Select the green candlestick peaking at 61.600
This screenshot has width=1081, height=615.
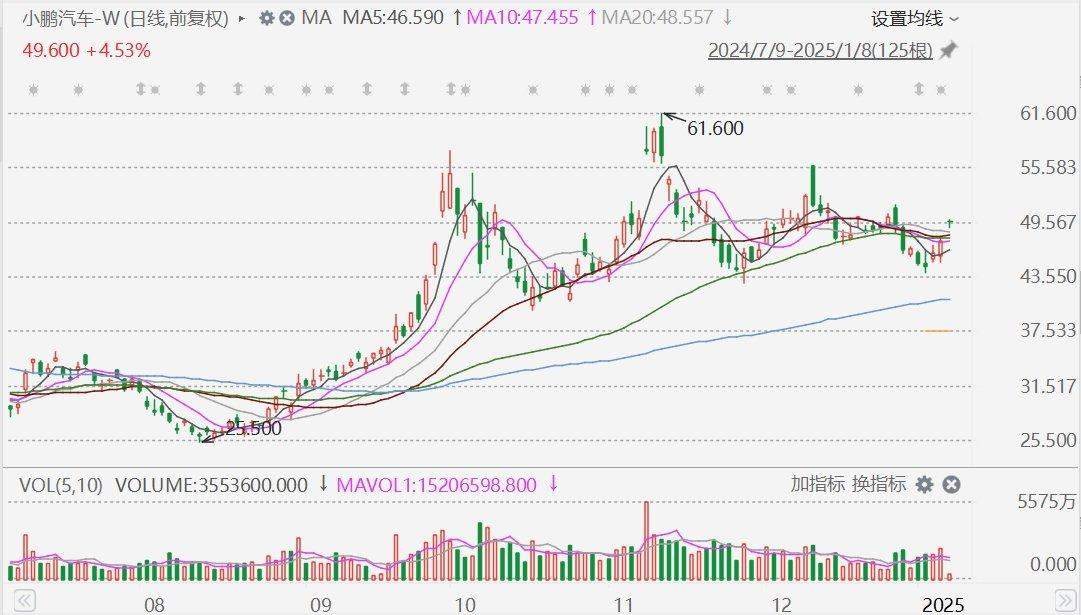(x=661, y=138)
